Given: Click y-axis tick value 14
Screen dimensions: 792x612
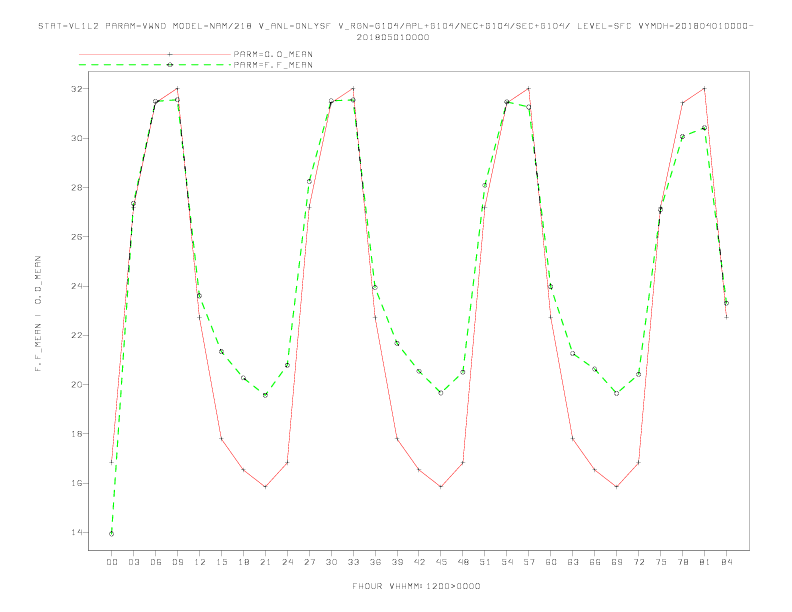Looking at the screenshot, I should (76, 533).
